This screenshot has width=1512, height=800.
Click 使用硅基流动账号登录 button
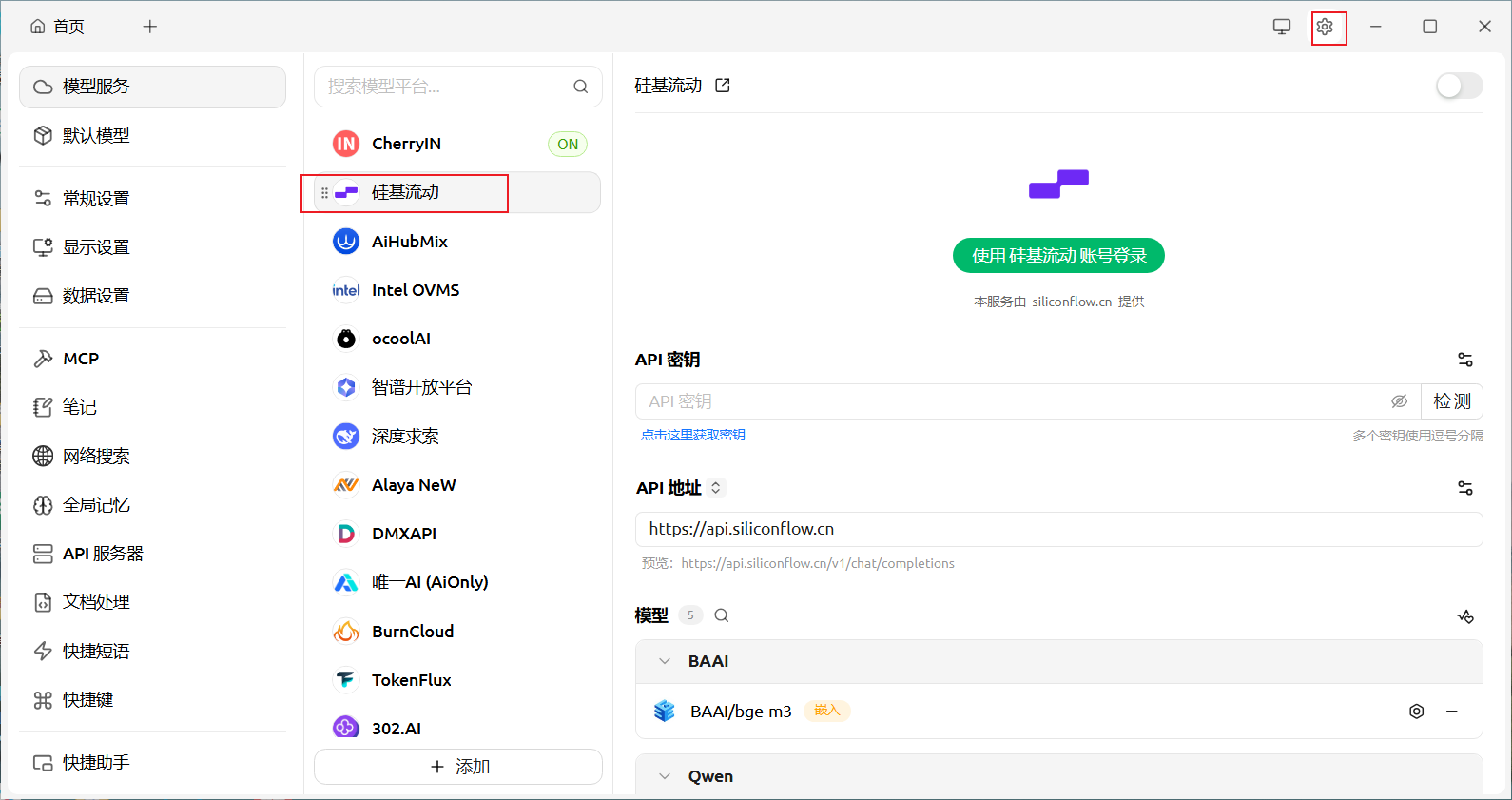click(1058, 256)
